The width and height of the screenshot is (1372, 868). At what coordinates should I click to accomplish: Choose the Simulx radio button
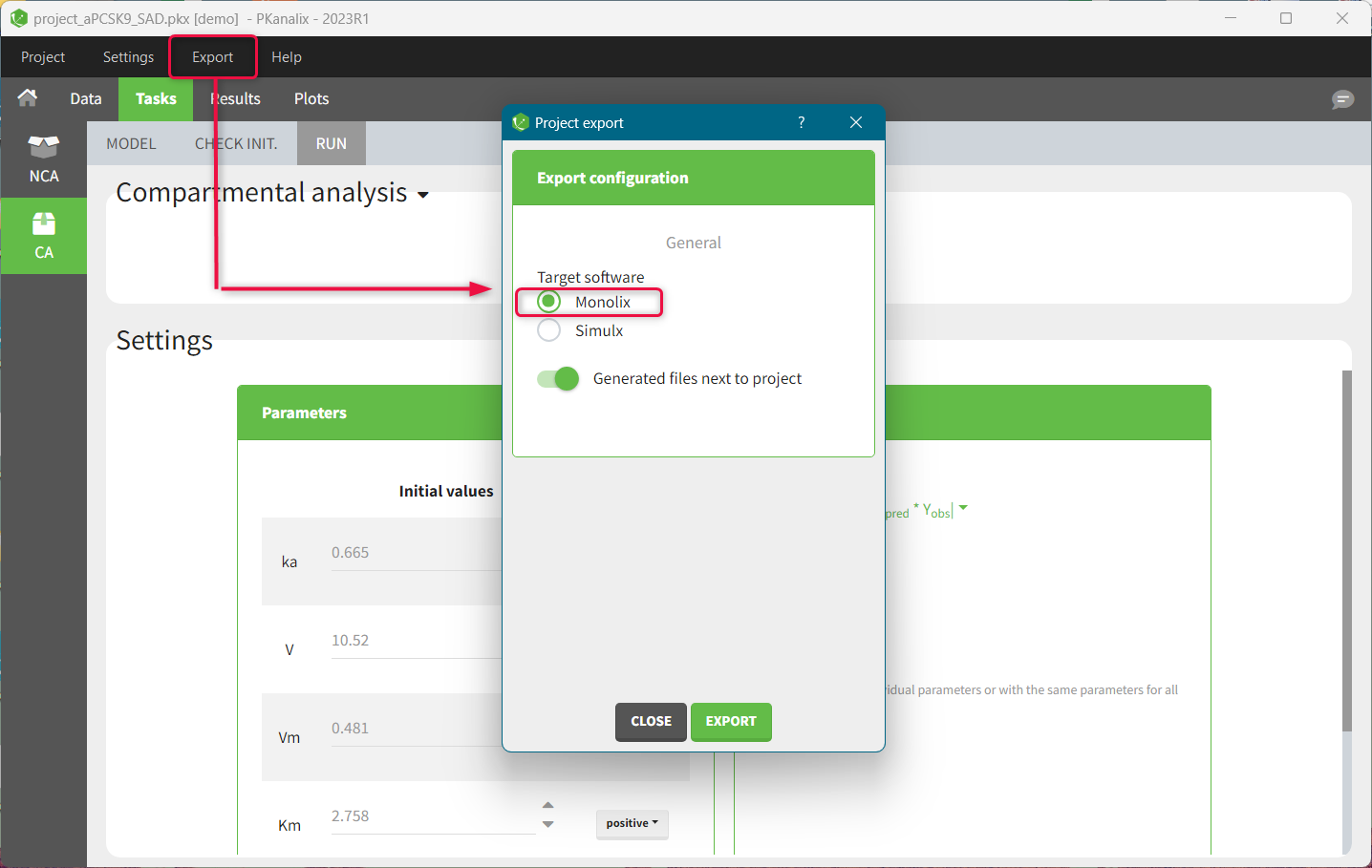pos(549,330)
